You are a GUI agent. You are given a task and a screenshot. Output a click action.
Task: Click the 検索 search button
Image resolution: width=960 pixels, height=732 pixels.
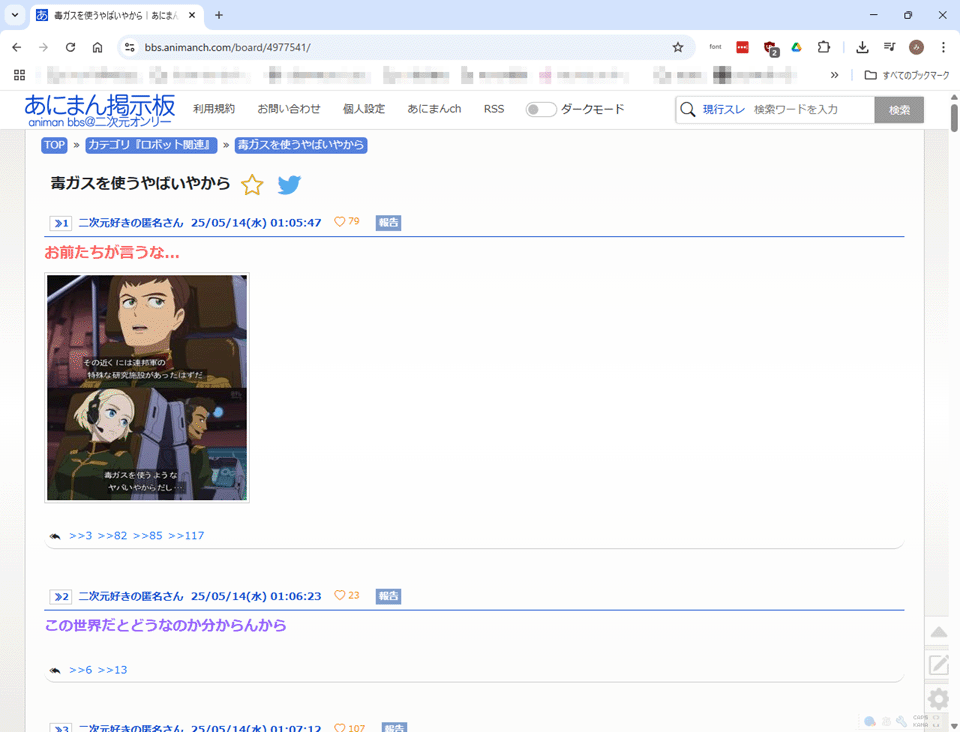click(899, 110)
